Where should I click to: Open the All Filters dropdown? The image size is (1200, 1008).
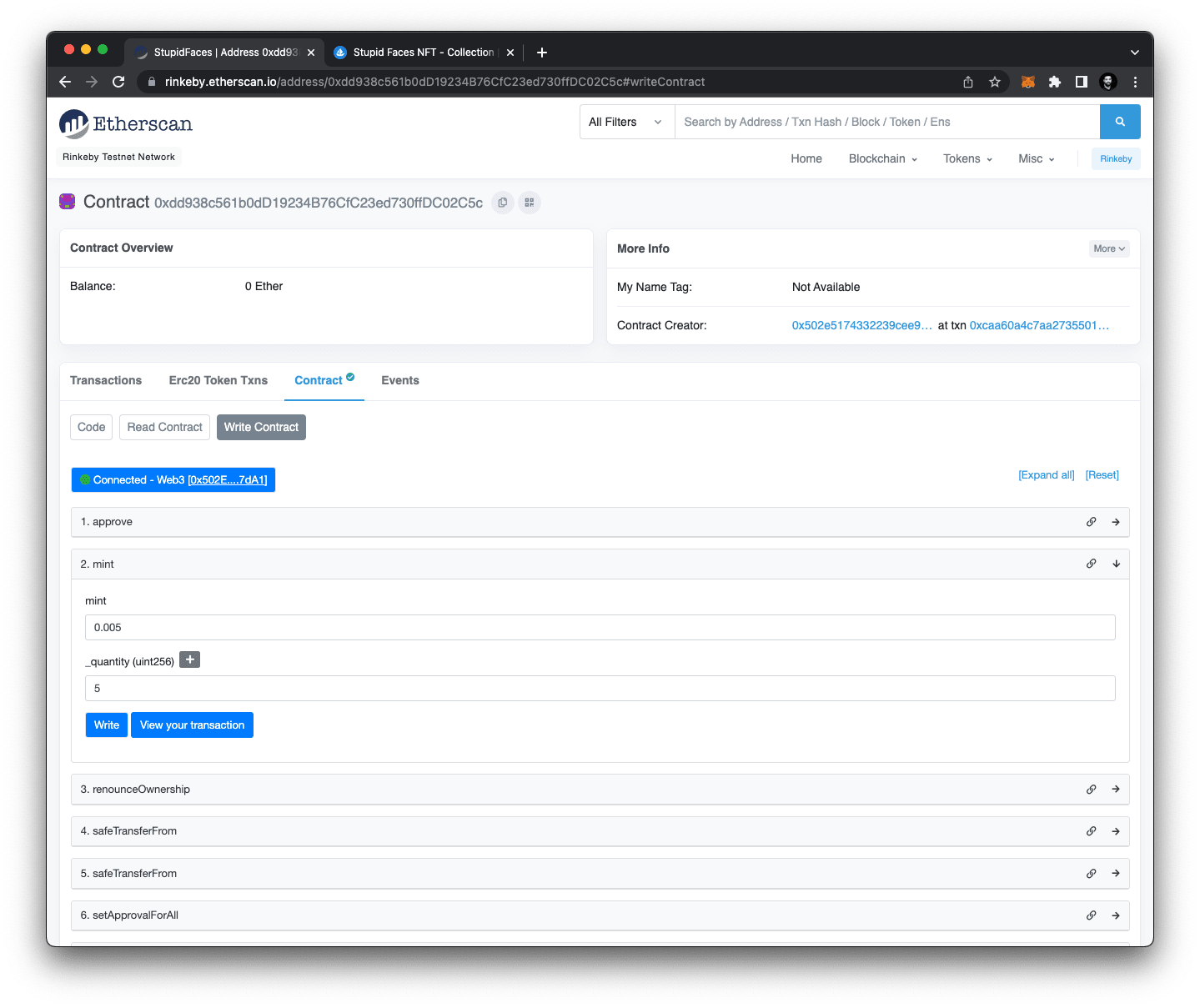[x=627, y=122]
